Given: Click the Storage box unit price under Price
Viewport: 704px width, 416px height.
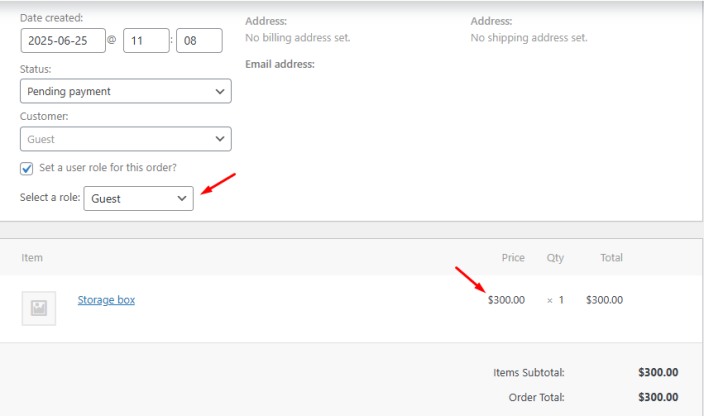Looking at the screenshot, I should [x=506, y=300].
